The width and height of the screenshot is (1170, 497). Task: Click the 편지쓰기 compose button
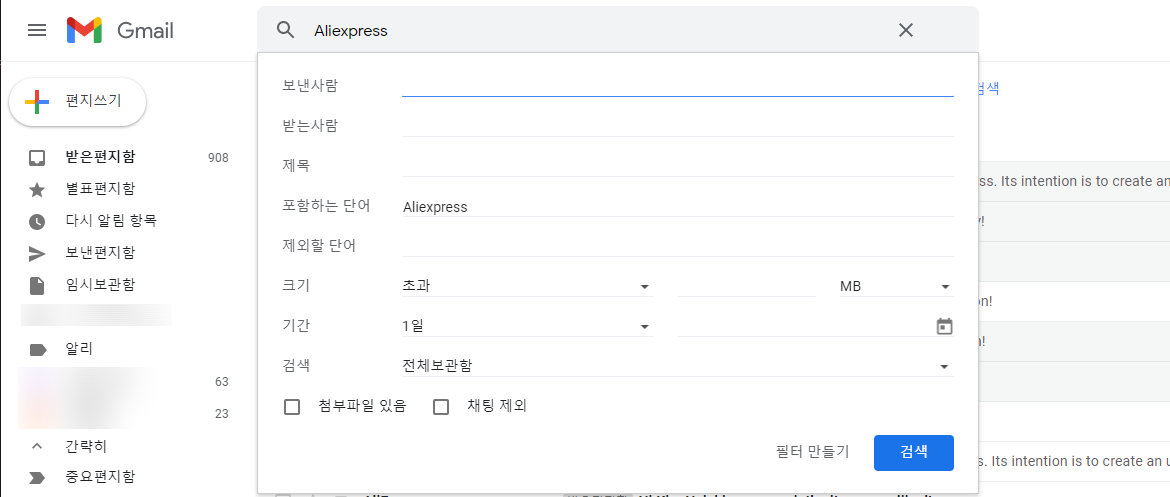[x=78, y=101]
